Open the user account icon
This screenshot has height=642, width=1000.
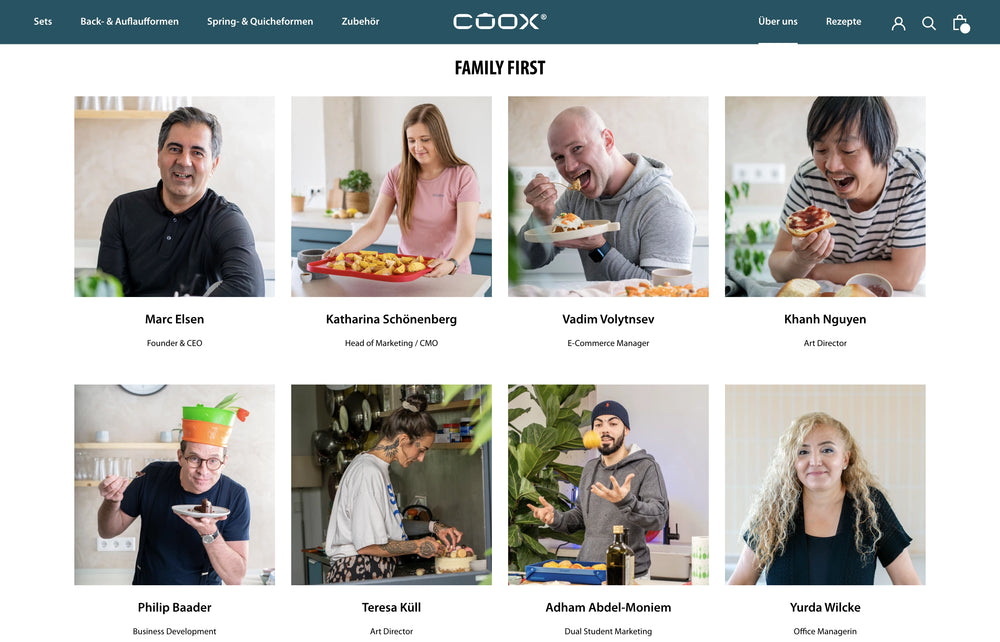[x=898, y=24]
